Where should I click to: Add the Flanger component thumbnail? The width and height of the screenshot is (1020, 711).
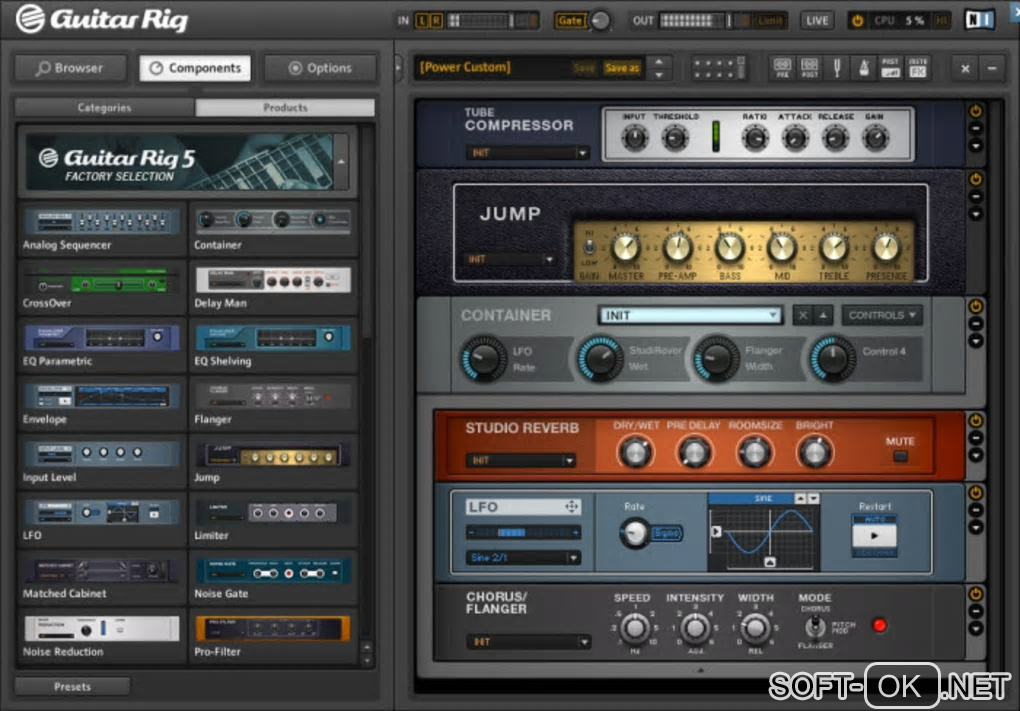coord(273,396)
